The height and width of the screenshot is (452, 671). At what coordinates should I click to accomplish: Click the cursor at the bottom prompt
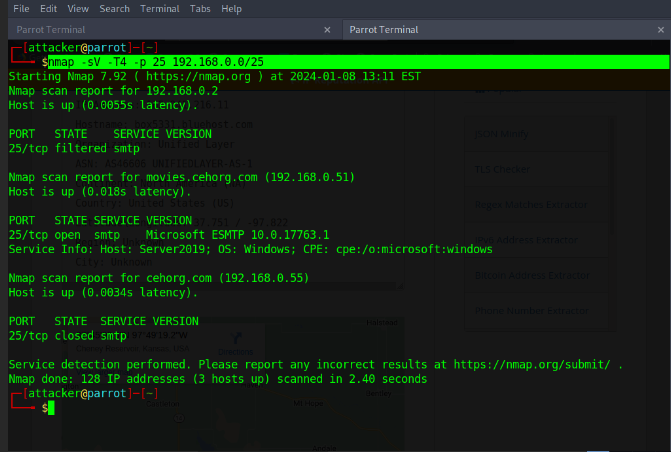(x=46, y=408)
